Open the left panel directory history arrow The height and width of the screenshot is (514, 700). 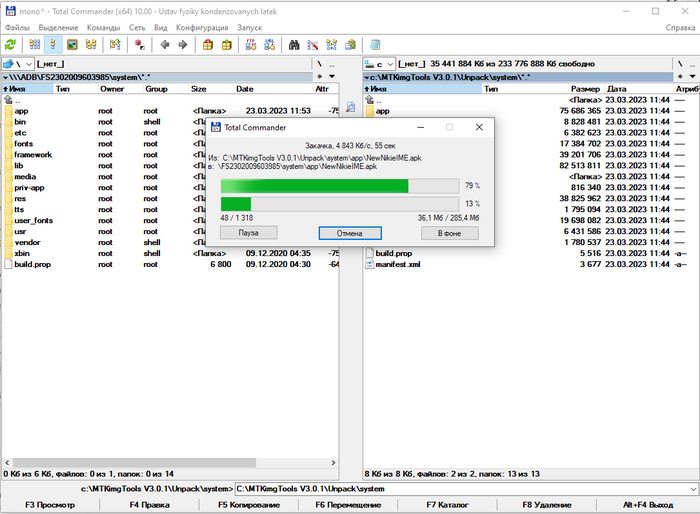pos(332,76)
